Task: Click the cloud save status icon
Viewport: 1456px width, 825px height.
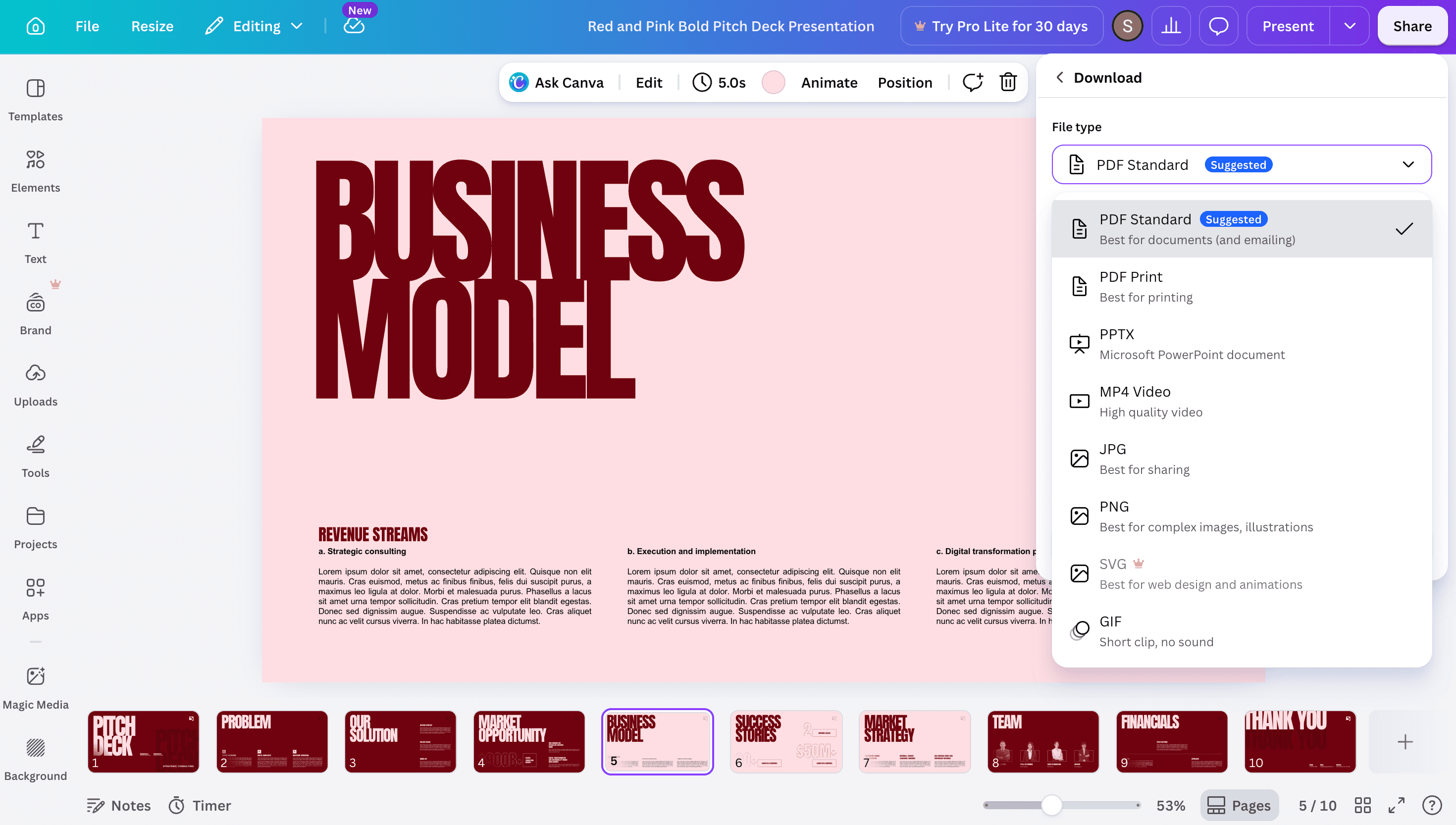Action: (354, 26)
